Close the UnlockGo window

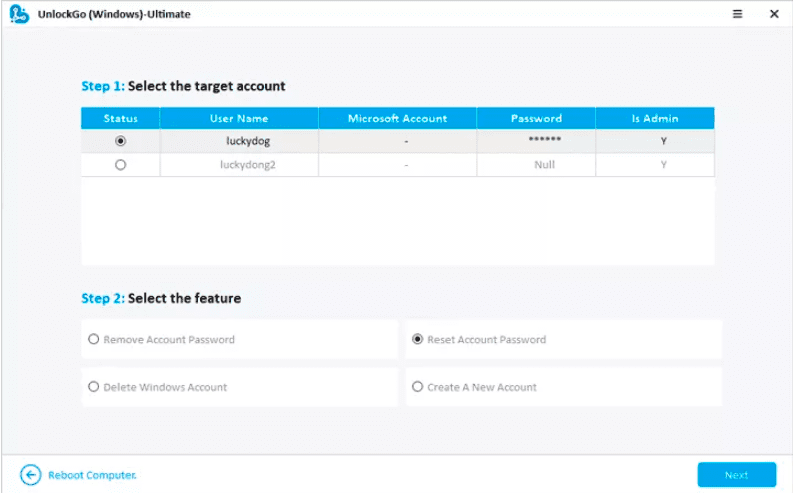(x=774, y=14)
